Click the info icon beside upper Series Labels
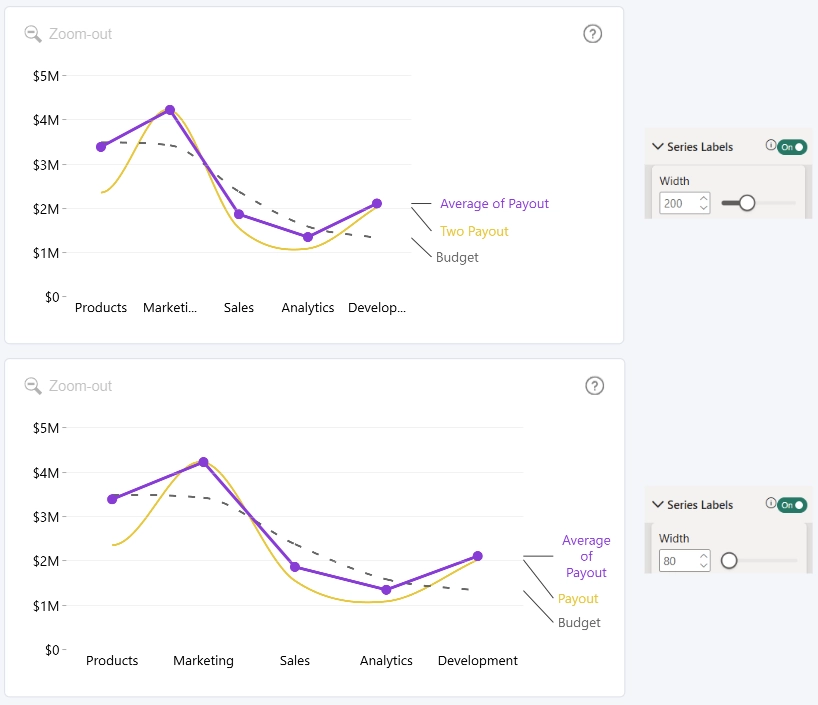This screenshot has width=818, height=705. coord(771,145)
